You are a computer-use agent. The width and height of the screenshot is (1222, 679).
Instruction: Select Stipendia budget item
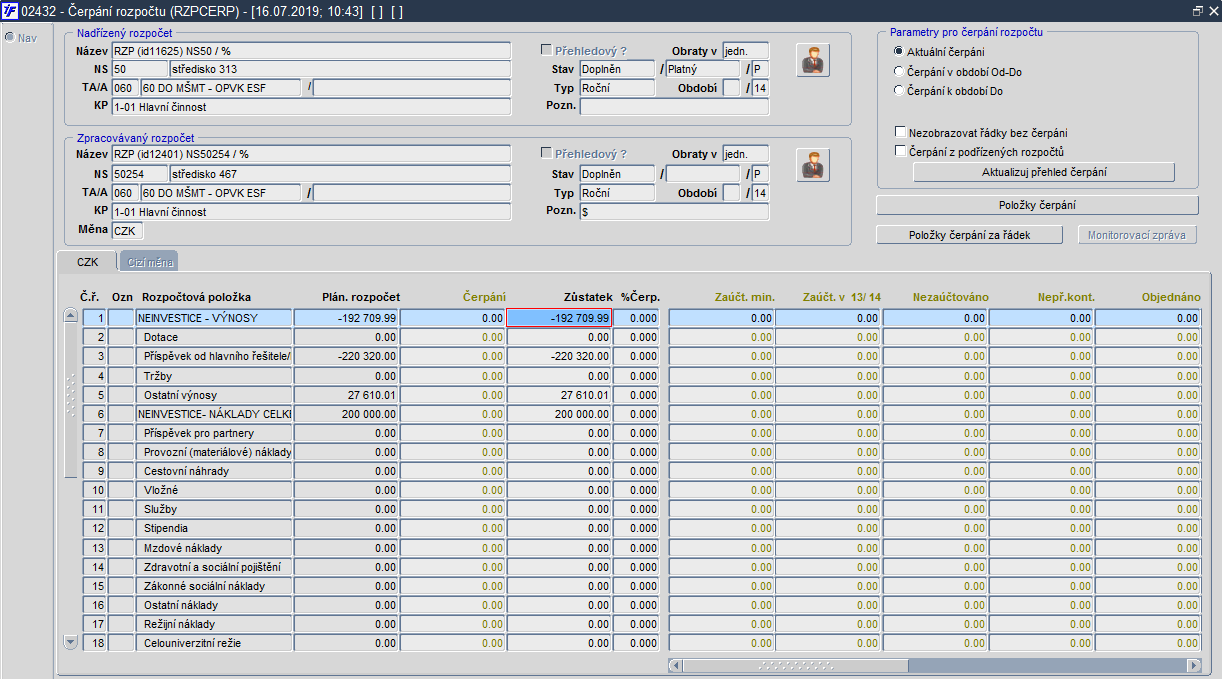[214, 528]
